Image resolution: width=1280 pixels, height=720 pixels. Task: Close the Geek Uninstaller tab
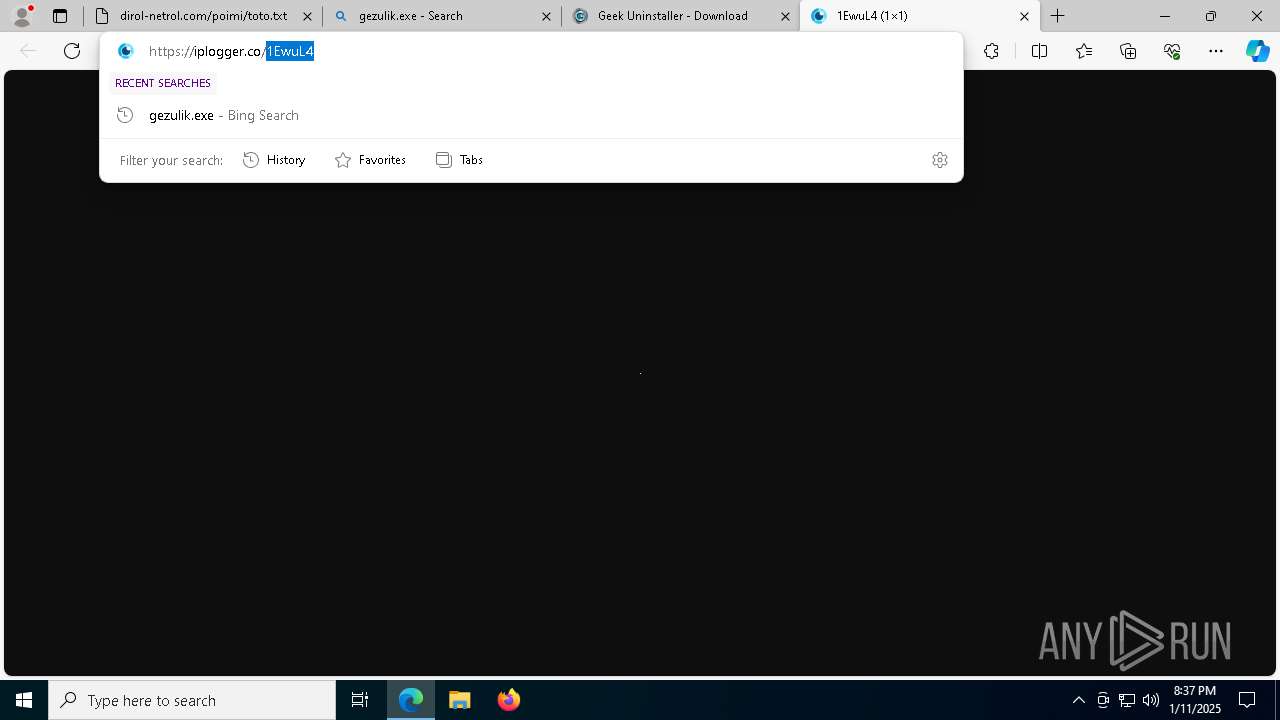point(785,16)
